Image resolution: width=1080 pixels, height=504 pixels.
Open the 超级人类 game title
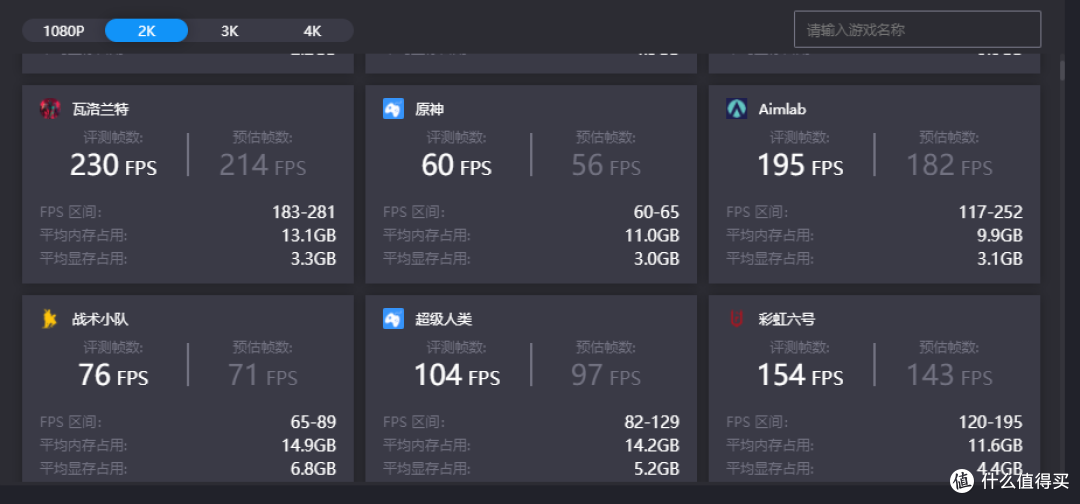pos(444,319)
